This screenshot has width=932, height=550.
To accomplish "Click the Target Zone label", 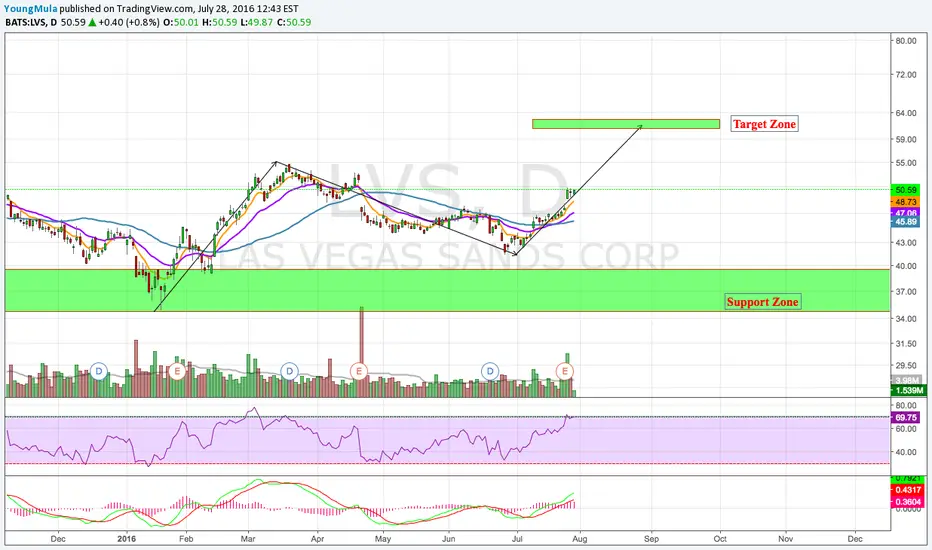I will tap(764, 124).
